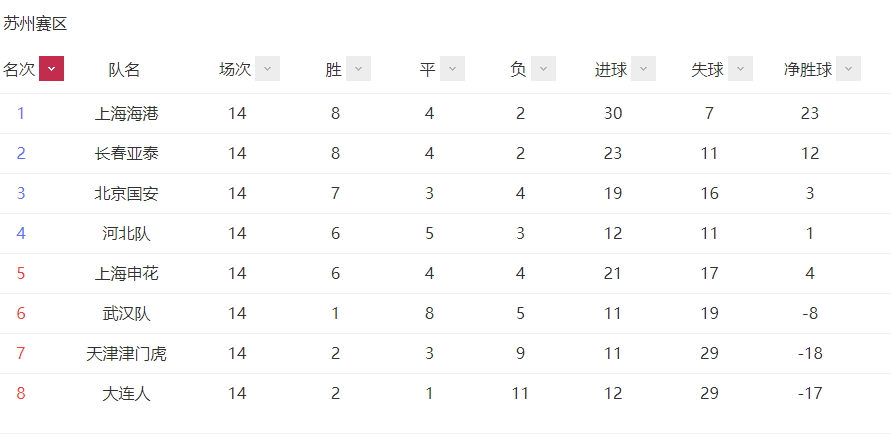
Task: Click the 负 column sort chevron
Action: click(543, 69)
